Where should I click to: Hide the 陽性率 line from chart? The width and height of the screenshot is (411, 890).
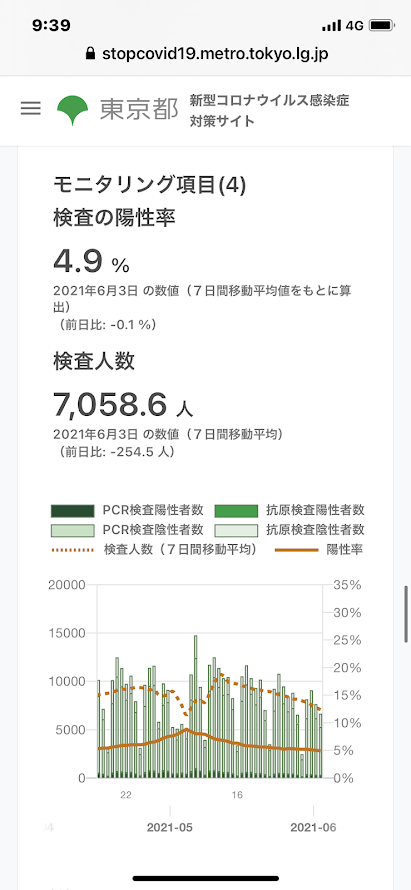[x=319, y=549]
